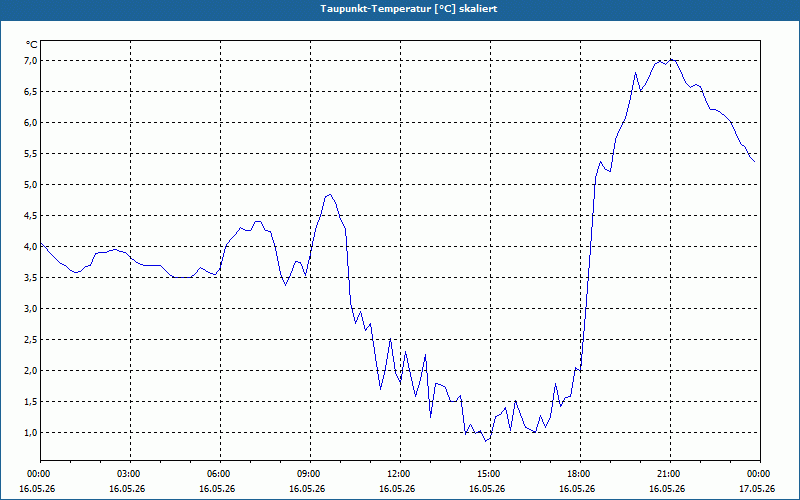The width and height of the screenshot is (800, 500).
Task: Click the curve minimum near 15:00
Action: (486, 441)
